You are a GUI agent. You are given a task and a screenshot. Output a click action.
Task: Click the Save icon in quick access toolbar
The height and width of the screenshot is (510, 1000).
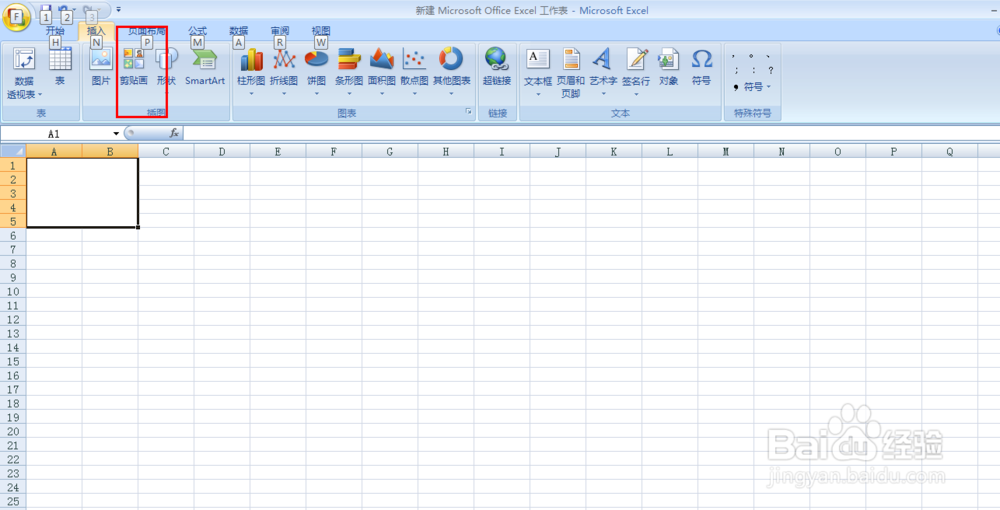(45, 11)
